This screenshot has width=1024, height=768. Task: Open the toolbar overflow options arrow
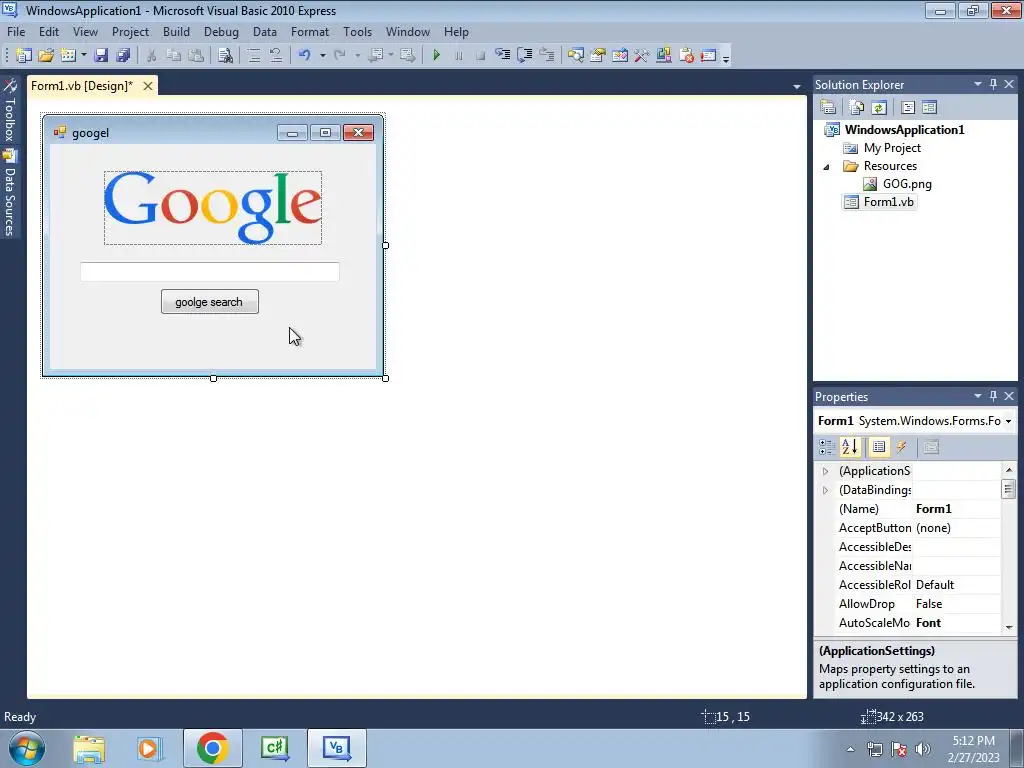click(x=726, y=57)
